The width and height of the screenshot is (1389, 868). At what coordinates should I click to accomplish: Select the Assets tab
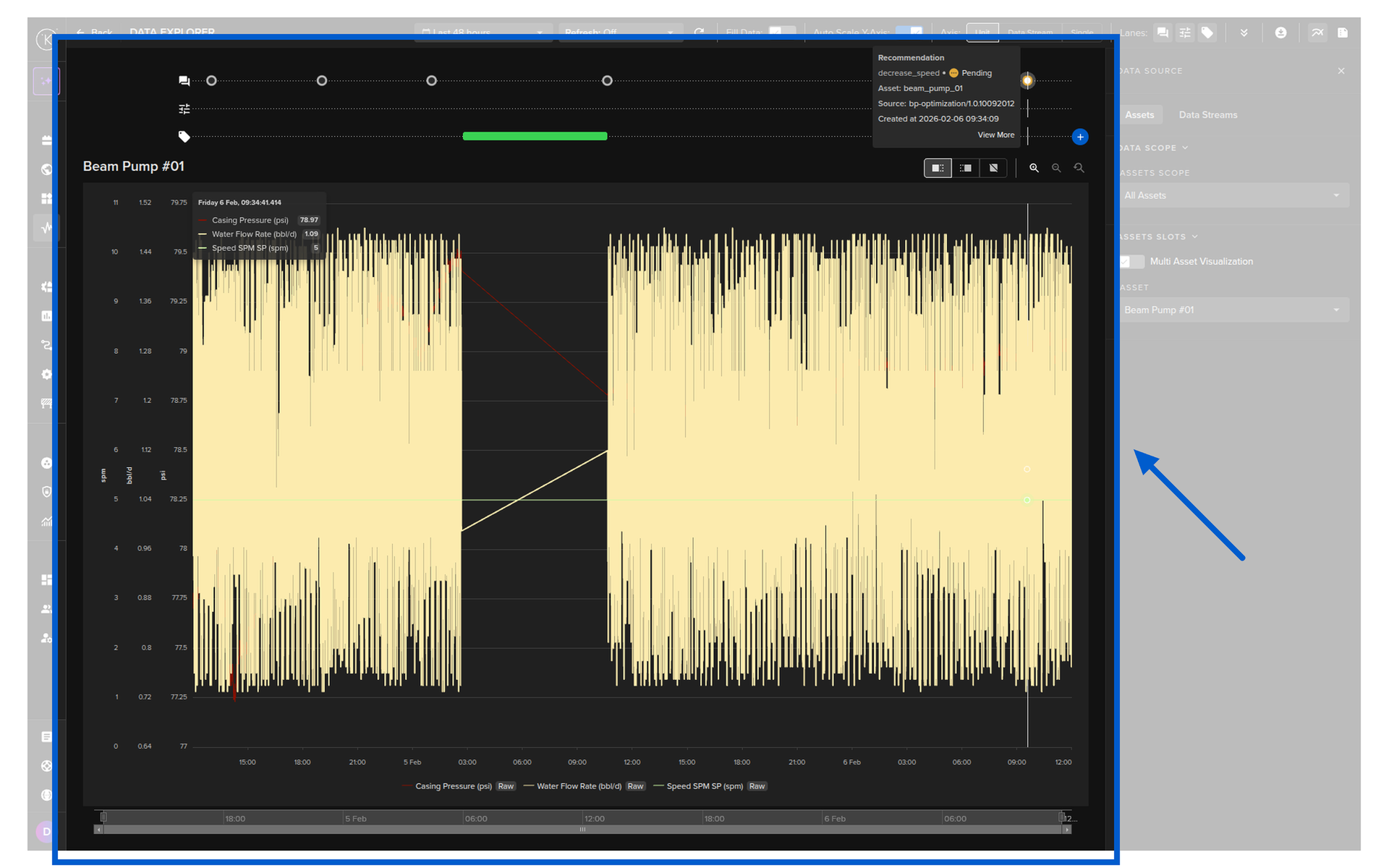coord(1139,115)
